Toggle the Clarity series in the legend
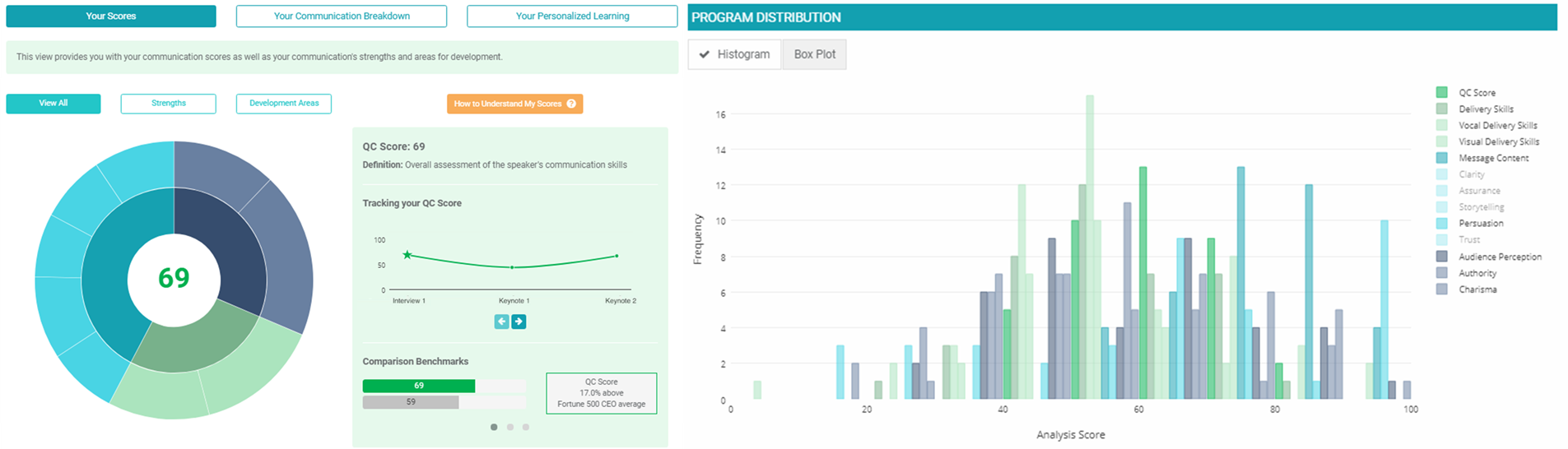 pyautogui.click(x=1471, y=174)
